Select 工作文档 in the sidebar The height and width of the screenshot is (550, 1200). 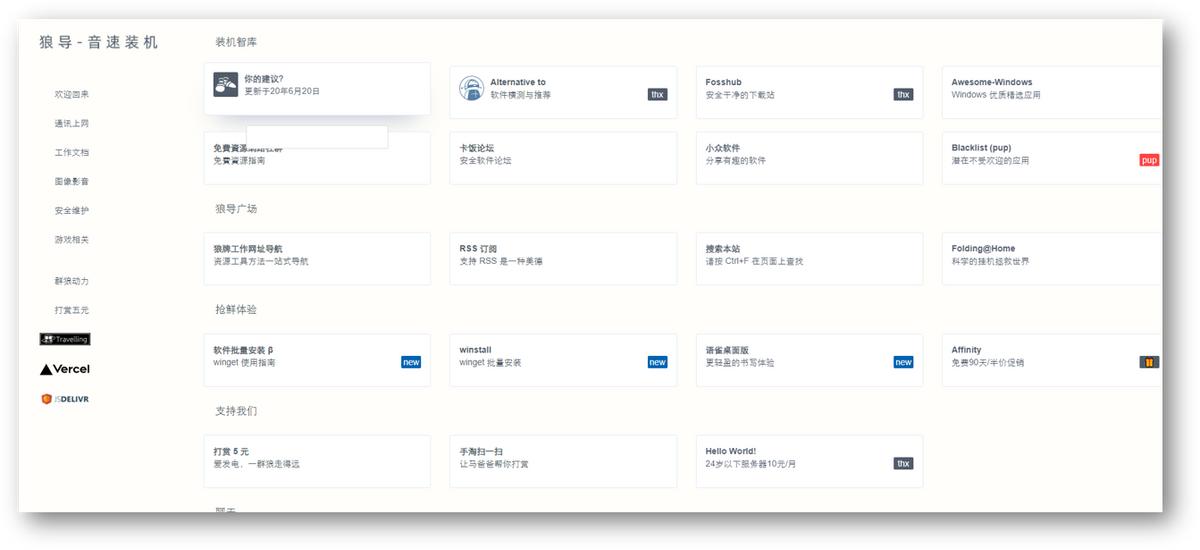pos(72,152)
